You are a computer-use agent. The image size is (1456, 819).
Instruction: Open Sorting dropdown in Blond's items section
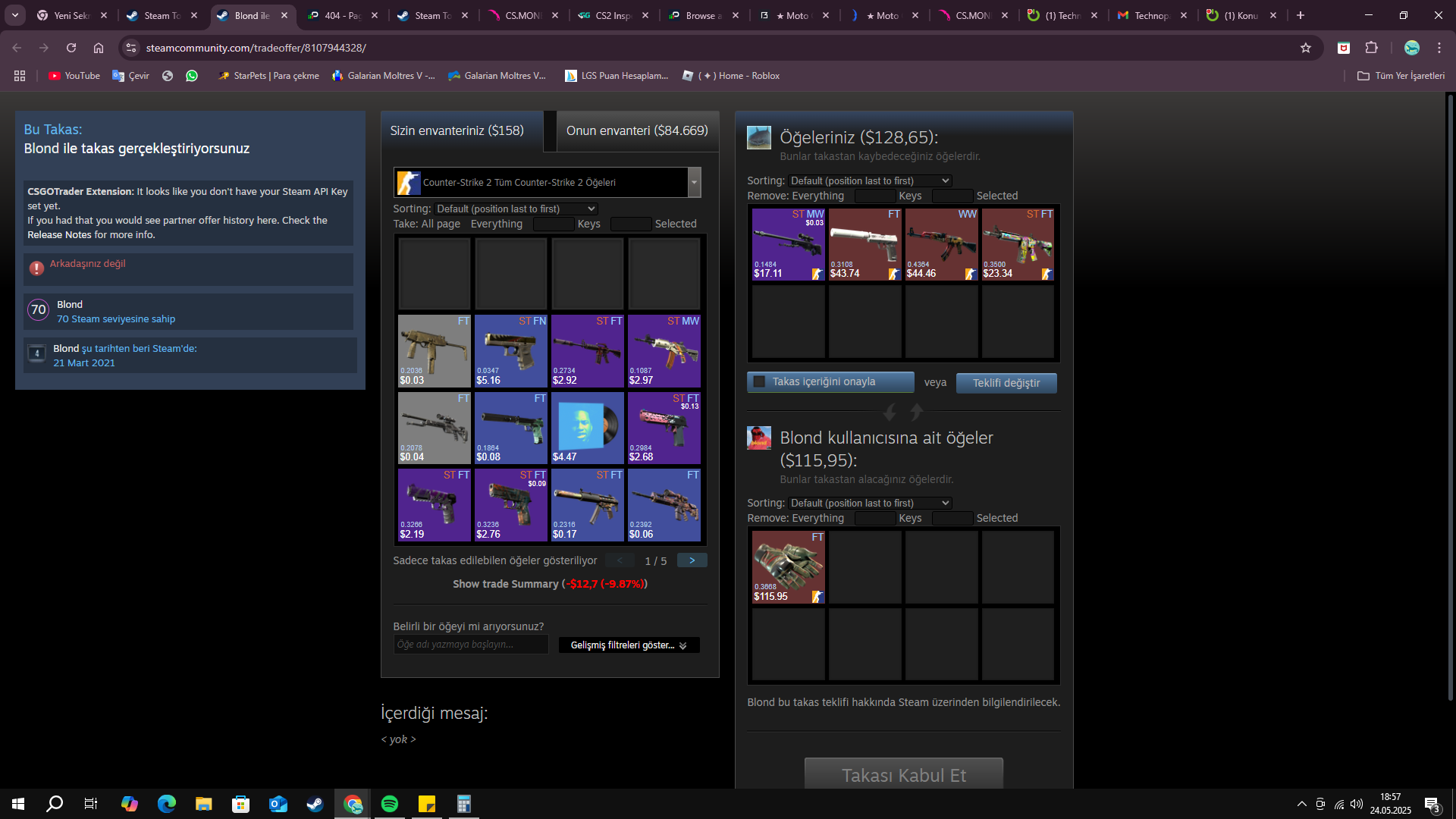[x=870, y=504]
